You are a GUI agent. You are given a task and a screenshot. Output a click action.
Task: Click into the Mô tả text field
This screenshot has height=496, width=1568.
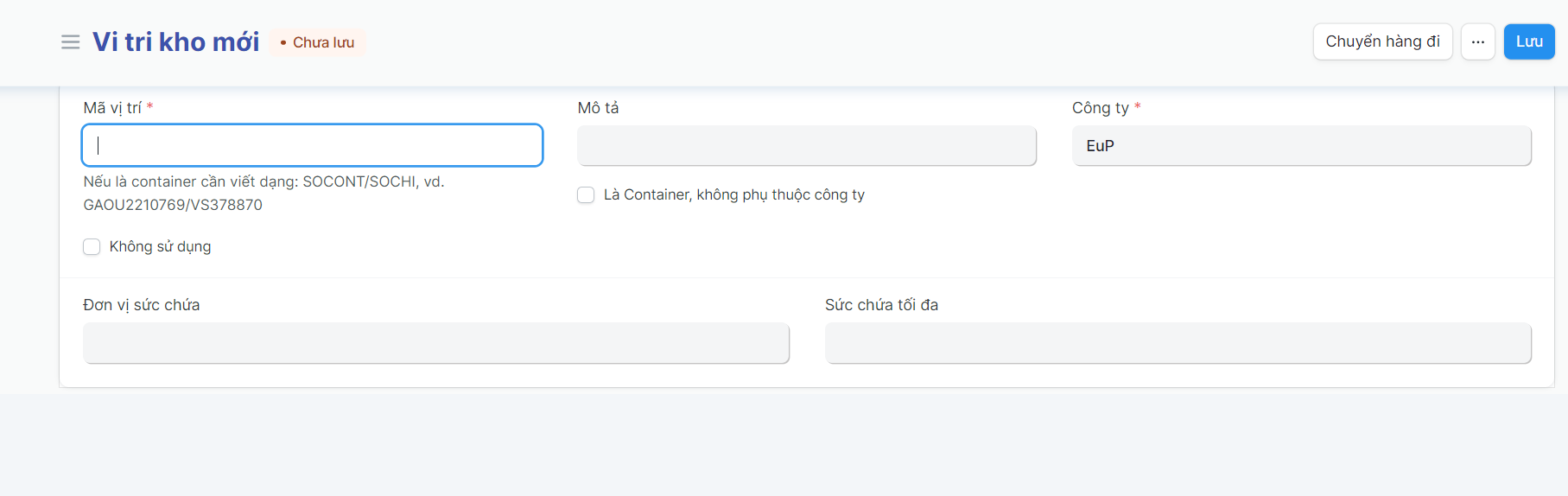[806, 146]
